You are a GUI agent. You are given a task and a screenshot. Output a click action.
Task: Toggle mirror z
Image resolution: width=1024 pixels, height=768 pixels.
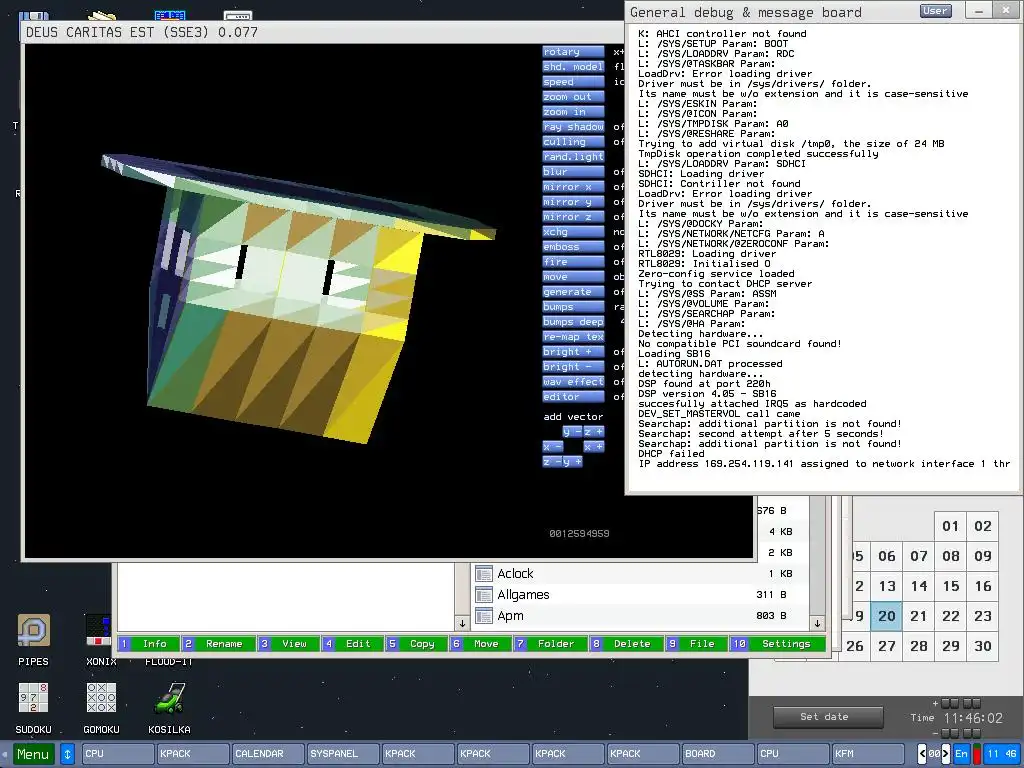click(x=573, y=217)
